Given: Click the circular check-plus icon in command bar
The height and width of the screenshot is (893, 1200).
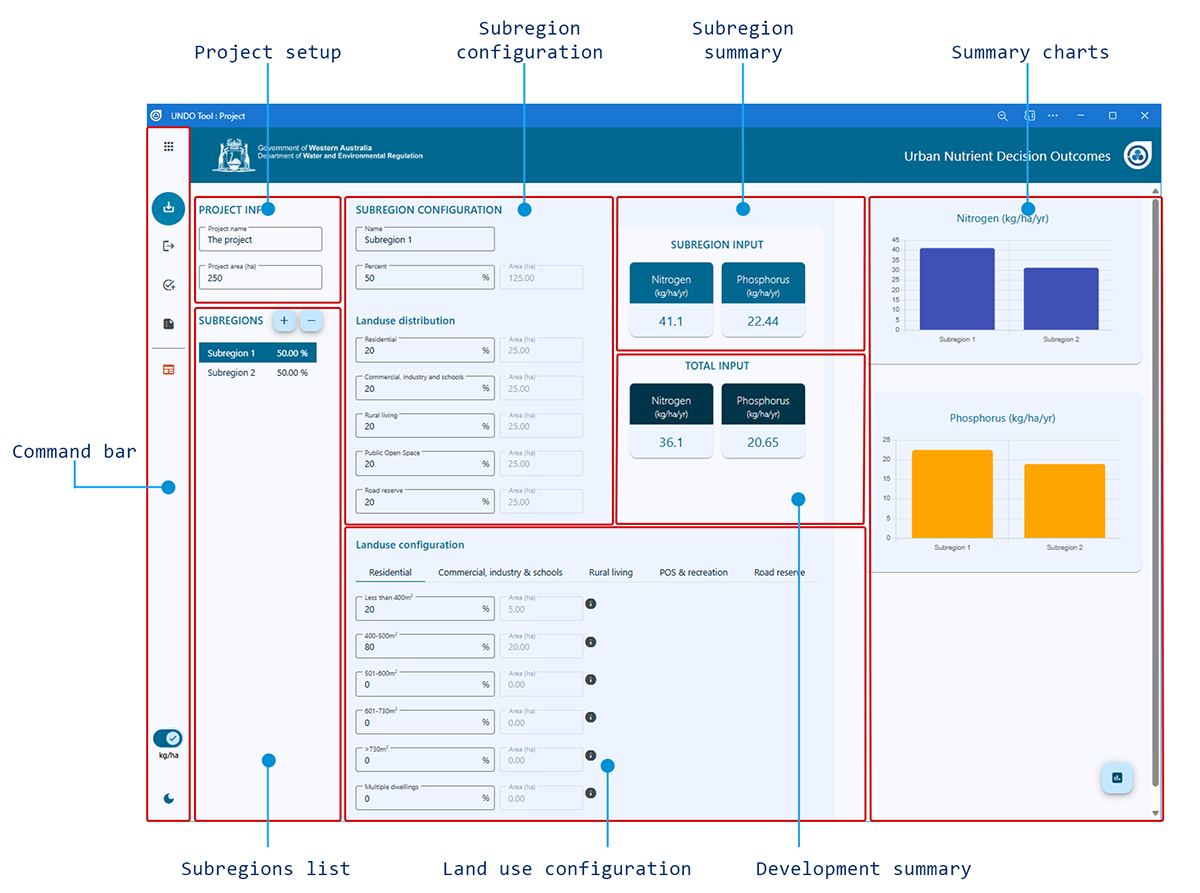Looking at the screenshot, I should 168,285.
